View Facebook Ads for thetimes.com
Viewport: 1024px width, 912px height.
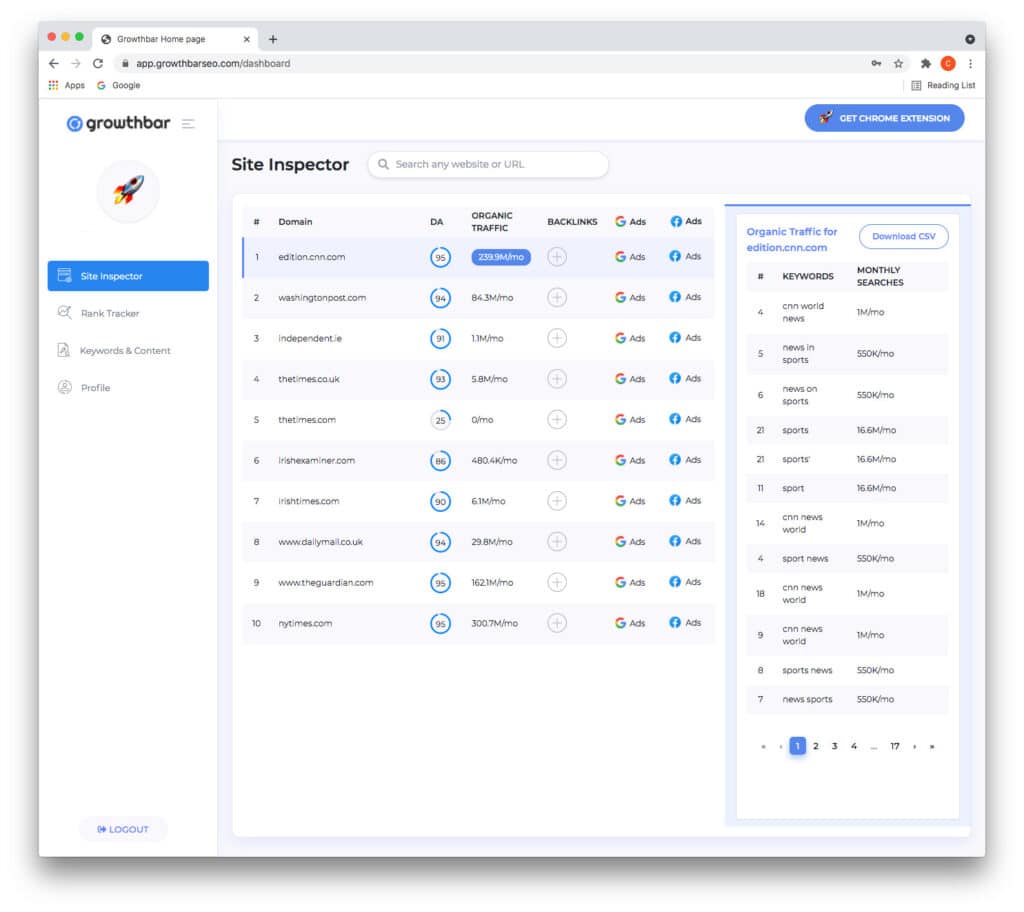tap(685, 419)
